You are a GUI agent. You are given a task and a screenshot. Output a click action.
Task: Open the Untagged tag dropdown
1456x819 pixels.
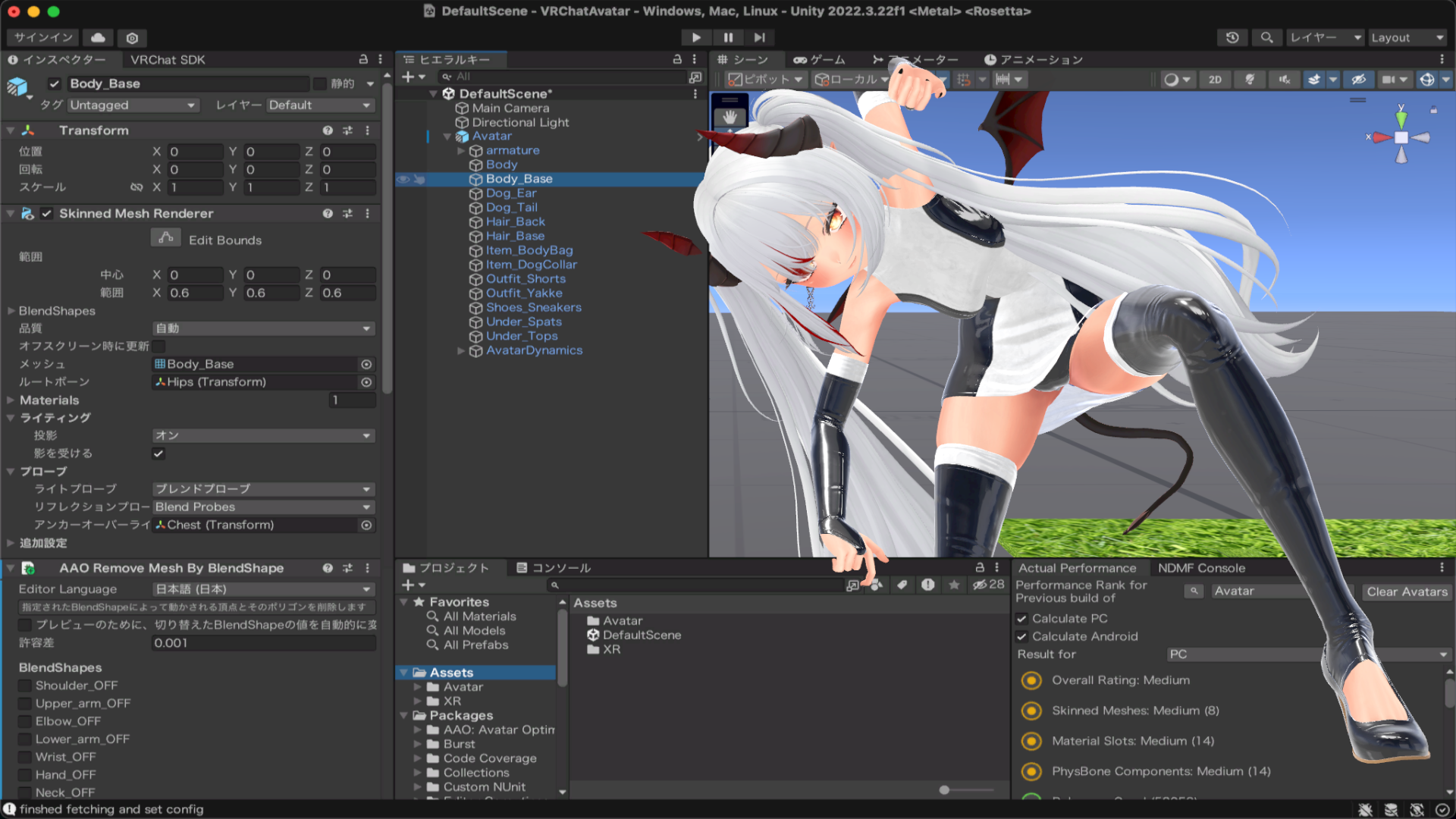133,105
